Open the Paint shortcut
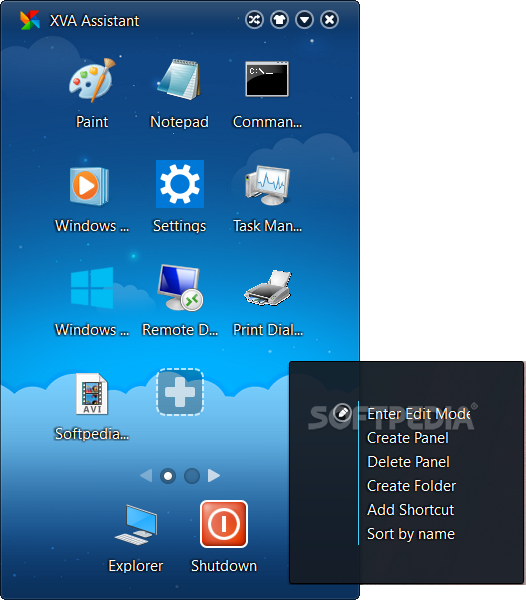This screenshot has width=526, height=600. [x=92, y=81]
